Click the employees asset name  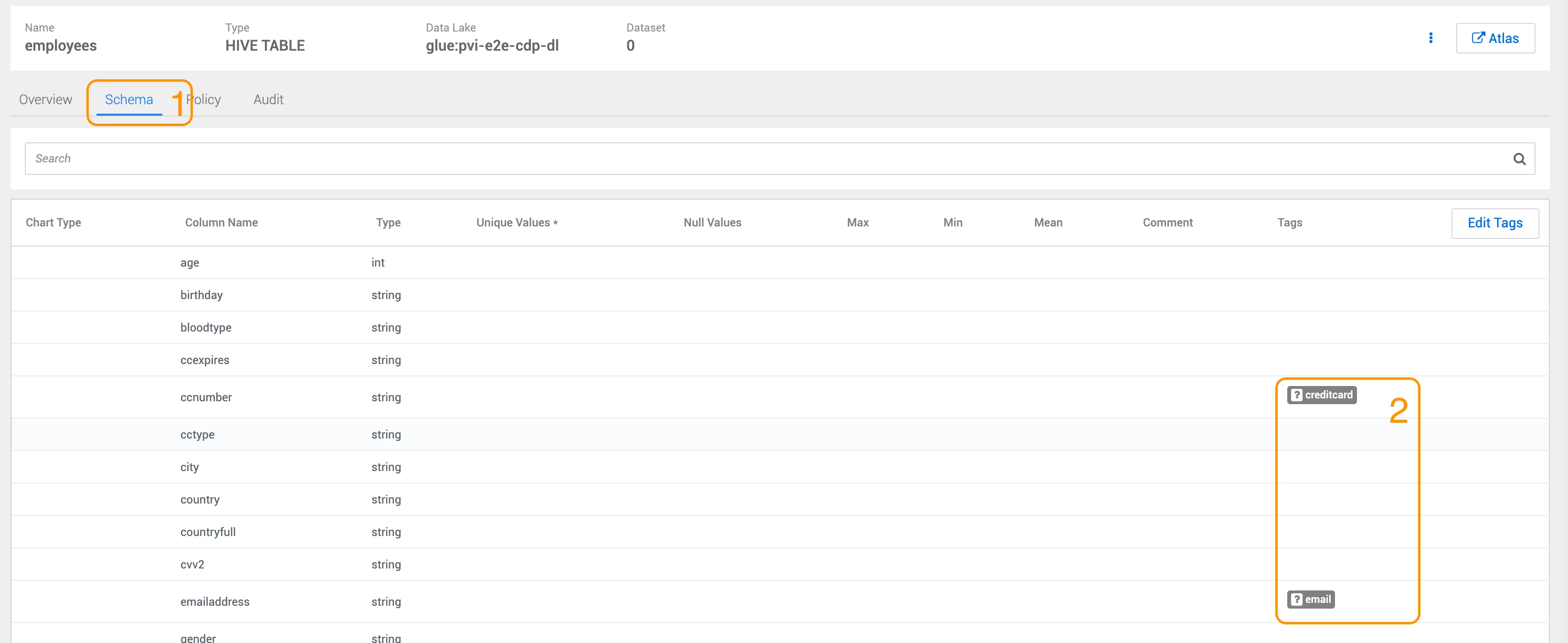click(x=61, y=46)
